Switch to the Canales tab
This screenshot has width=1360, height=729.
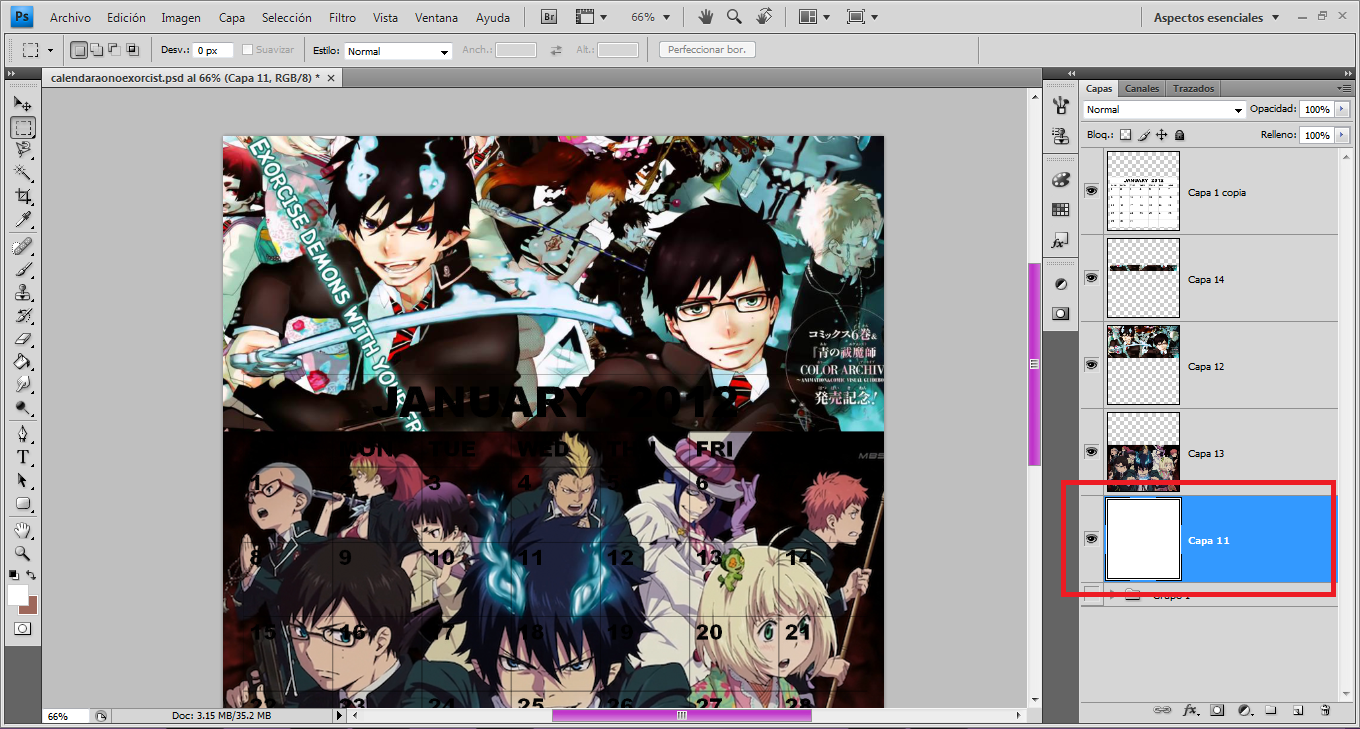(1142, 88)
